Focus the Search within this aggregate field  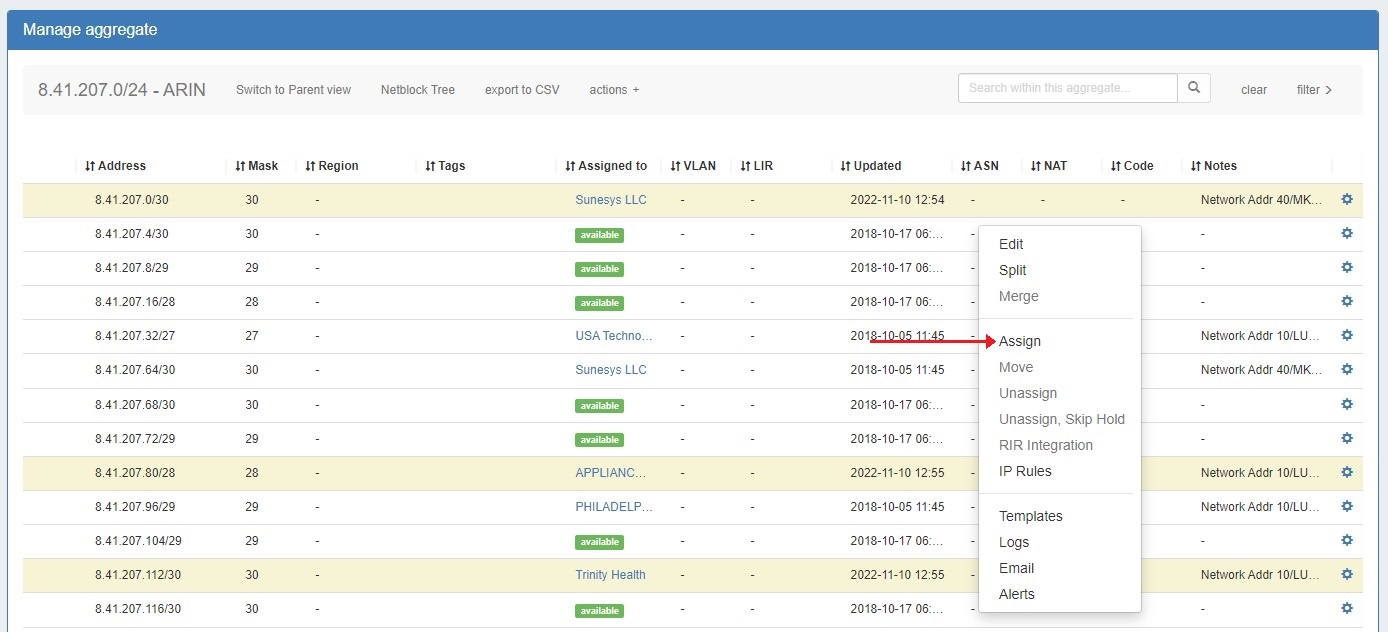1067,88
